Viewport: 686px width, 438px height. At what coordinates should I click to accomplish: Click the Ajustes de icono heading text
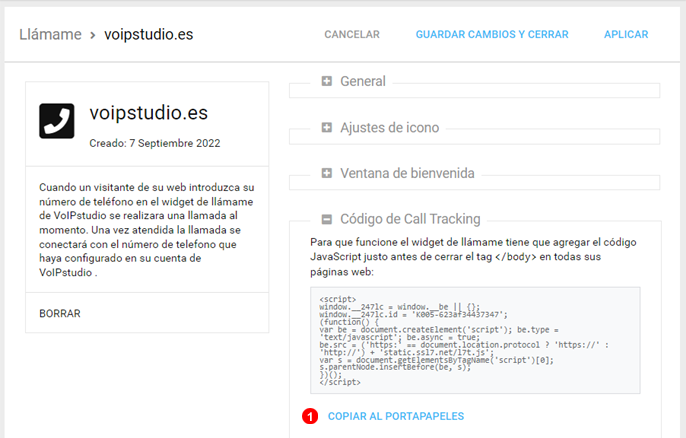click(x=389, y=127)
